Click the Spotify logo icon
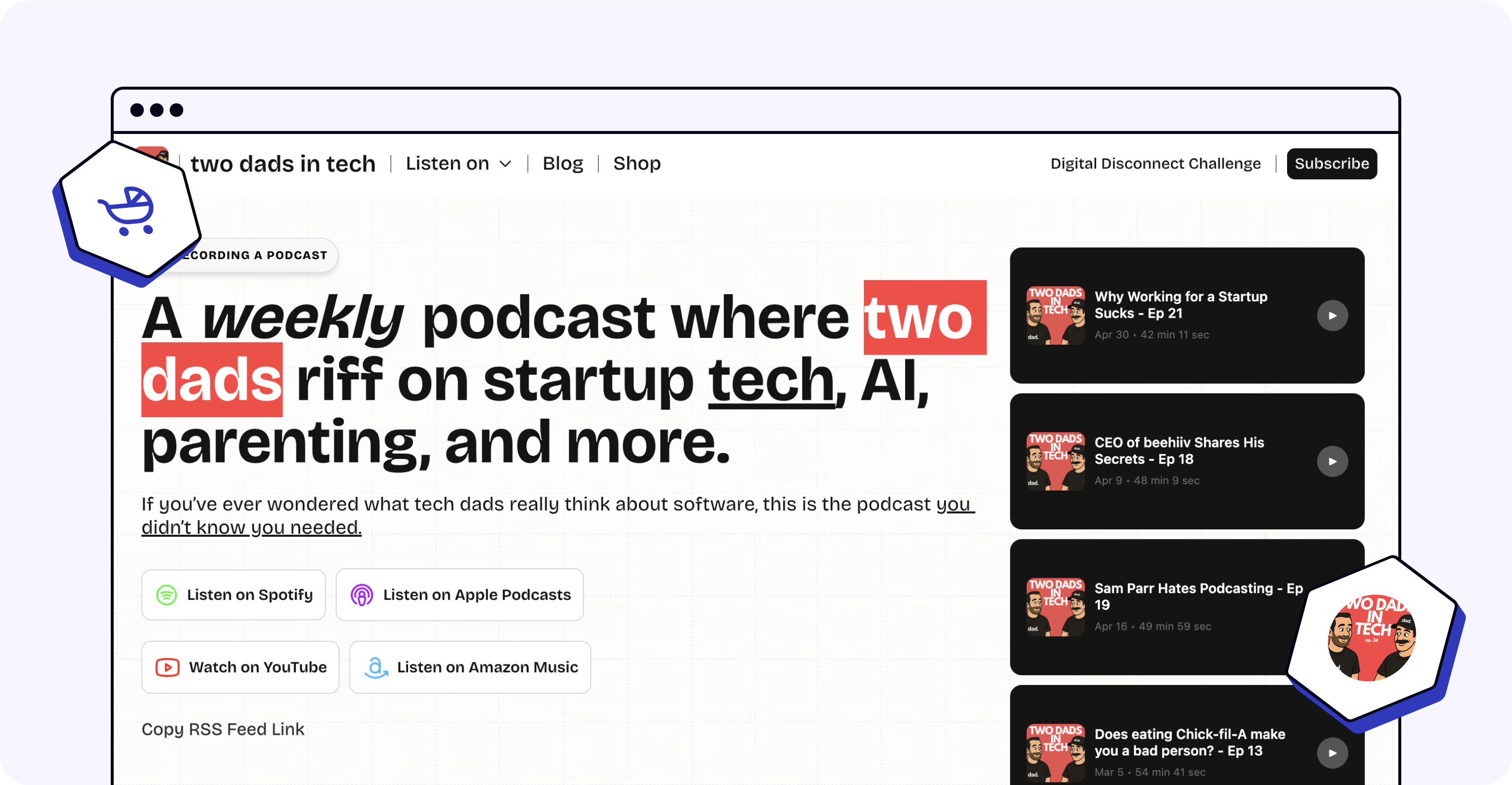The width and height of the screenshot is (1512, 785). tap(167, 594)
